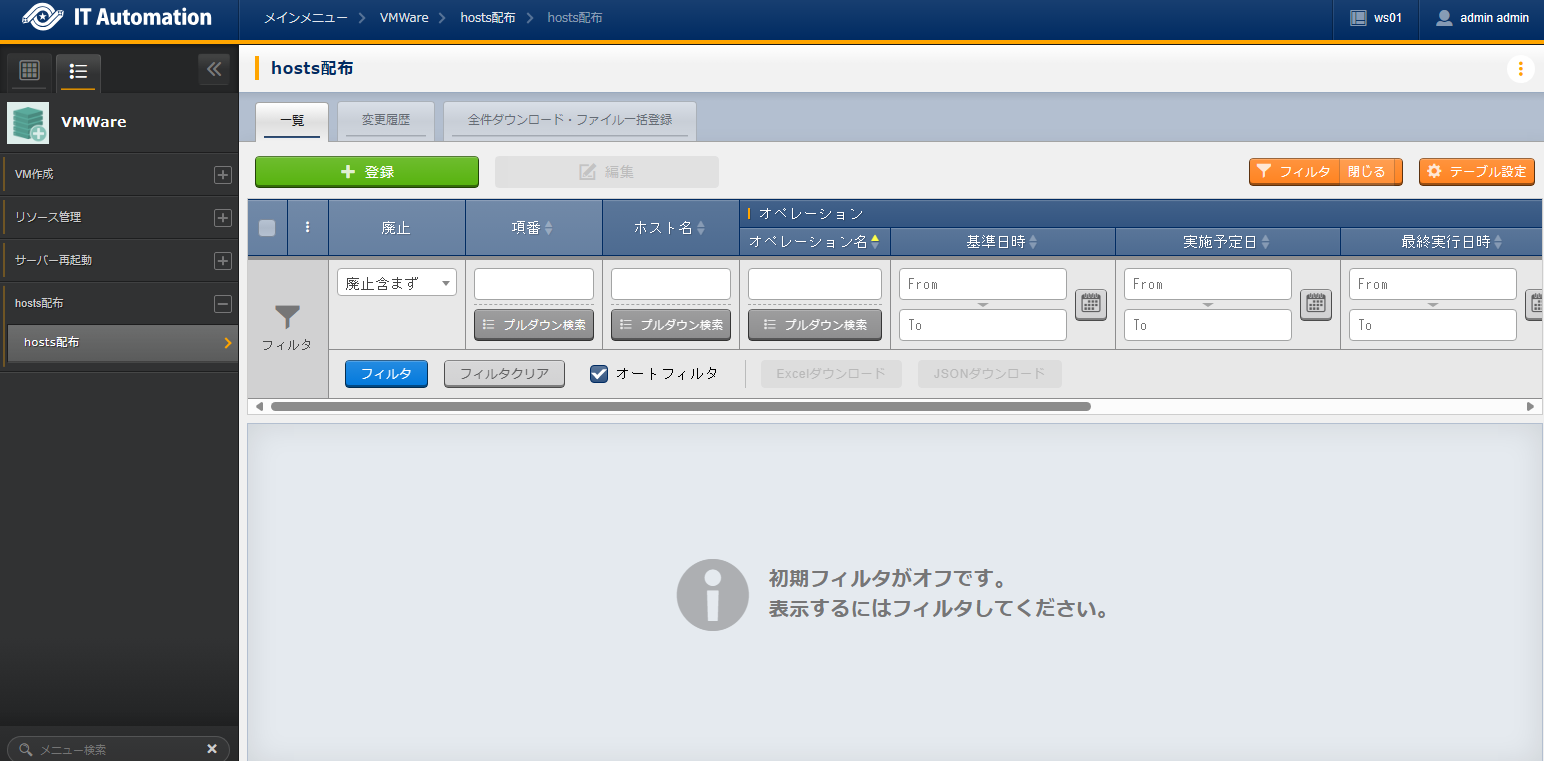
Task: Click the ws01 workspace icon
Action: [x=1358, y=18]
